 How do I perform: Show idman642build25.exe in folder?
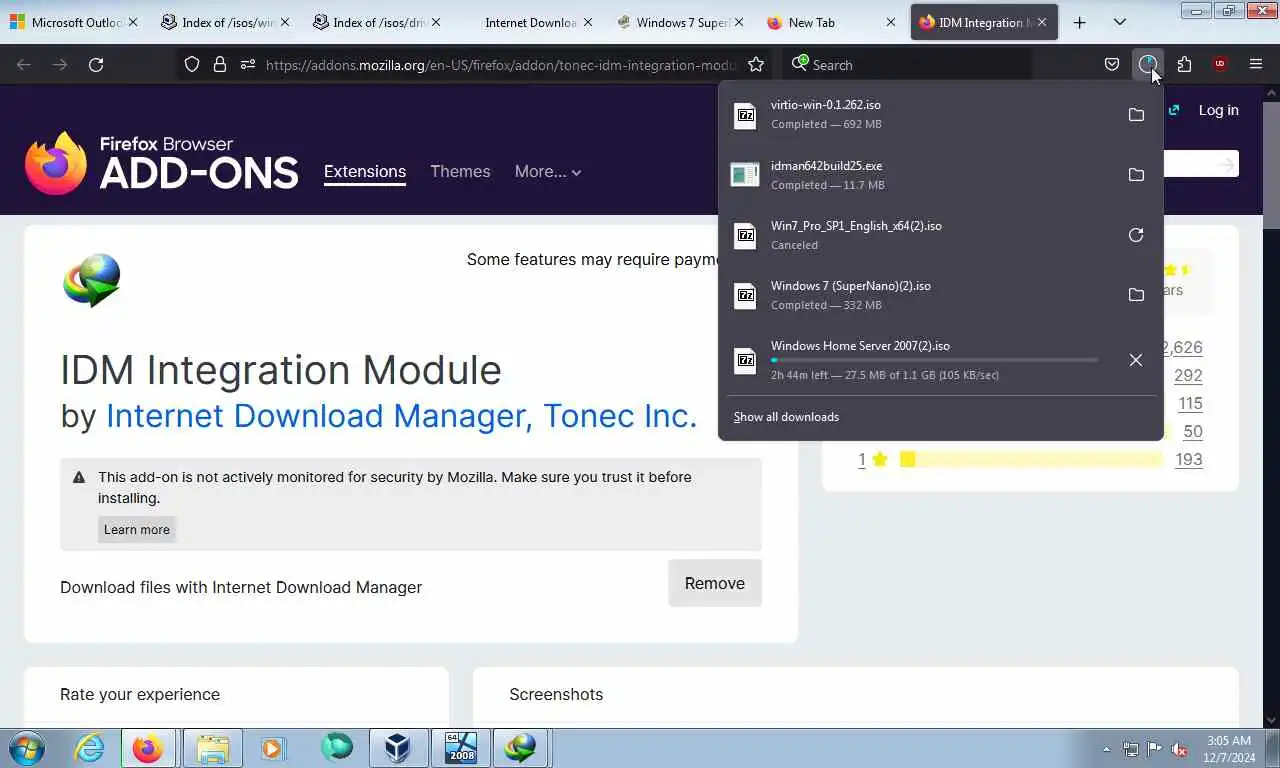(1136, 174)
